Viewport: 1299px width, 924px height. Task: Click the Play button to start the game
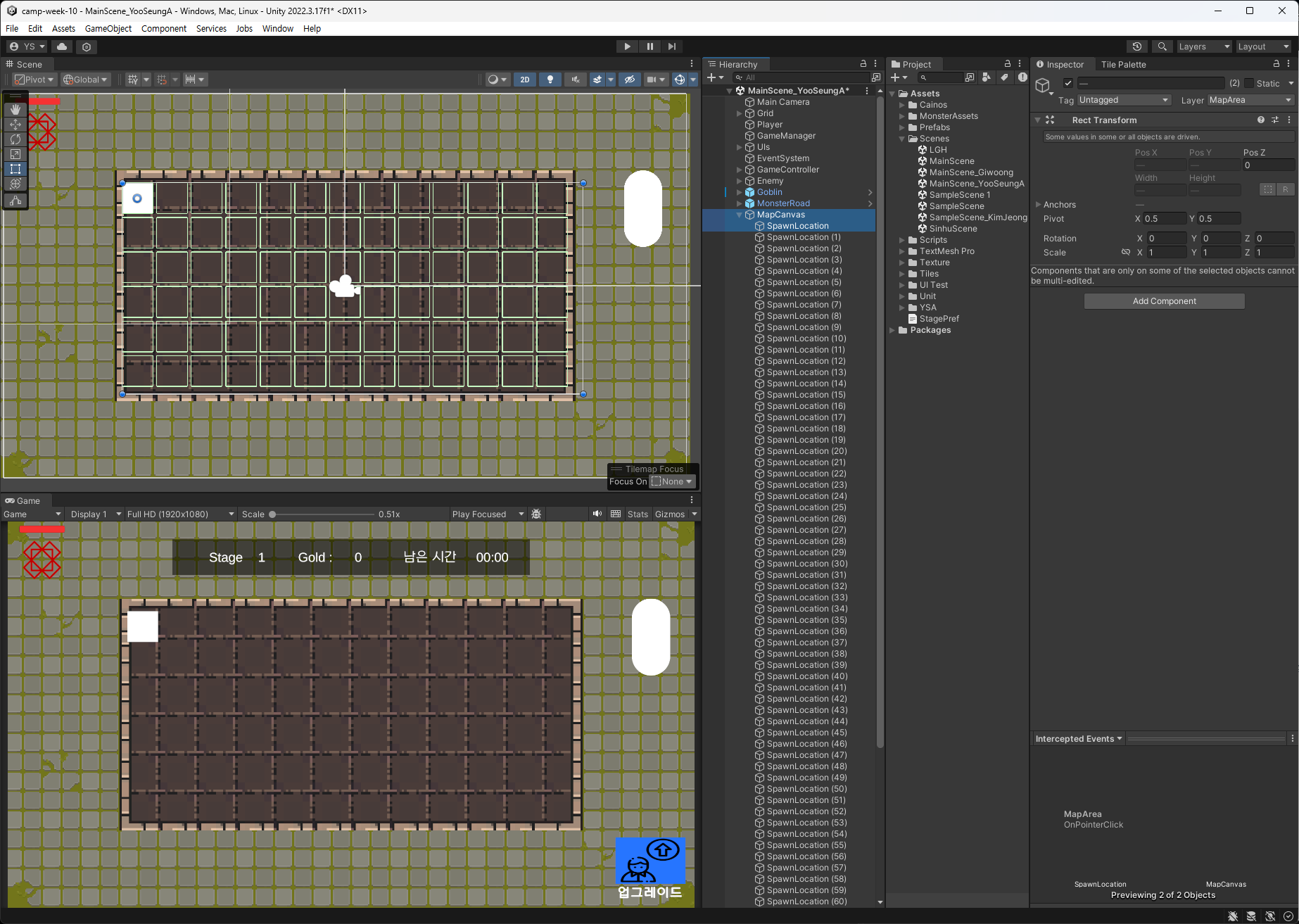627,46
